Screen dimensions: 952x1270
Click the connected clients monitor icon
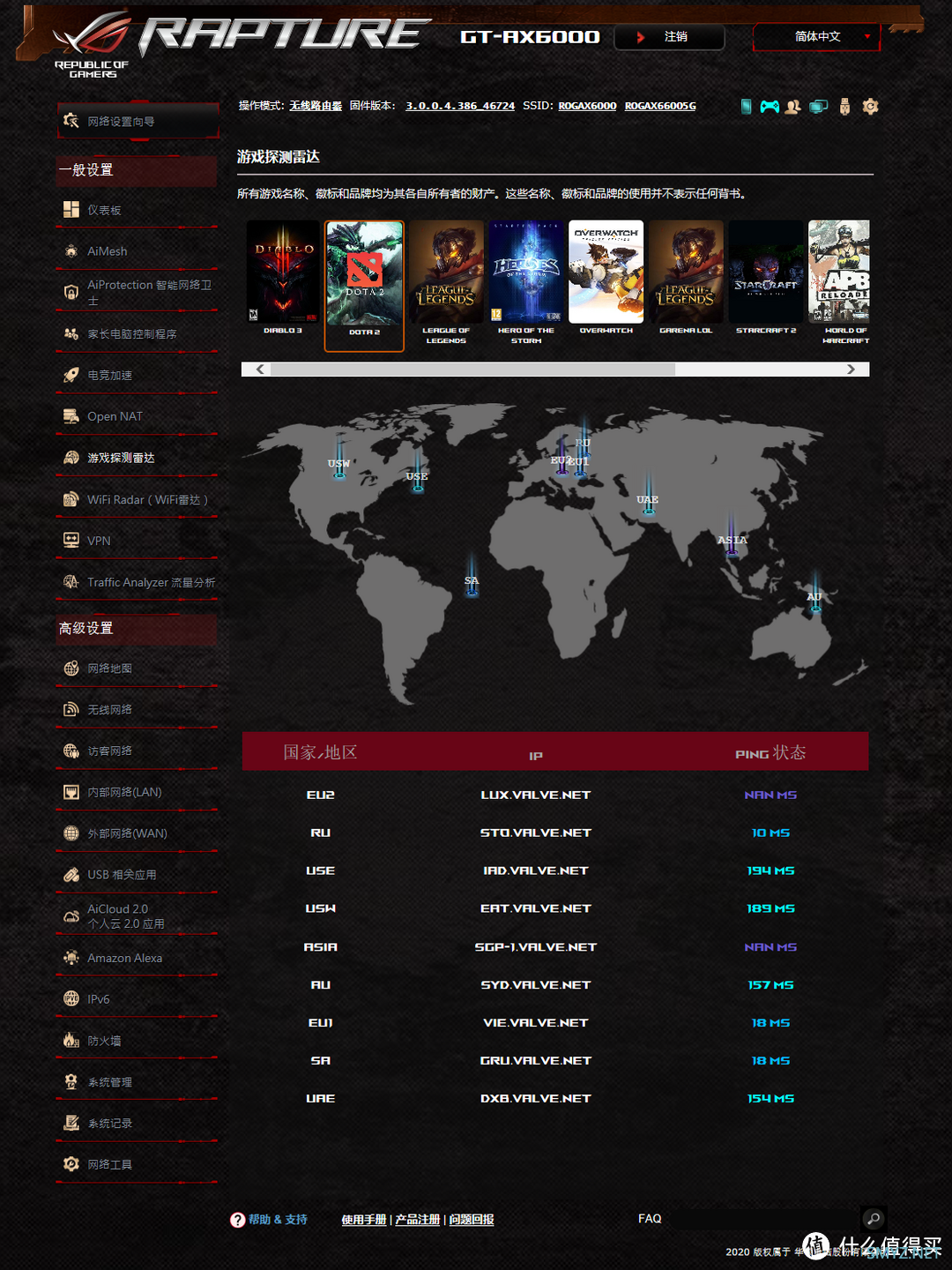point(819,107)
